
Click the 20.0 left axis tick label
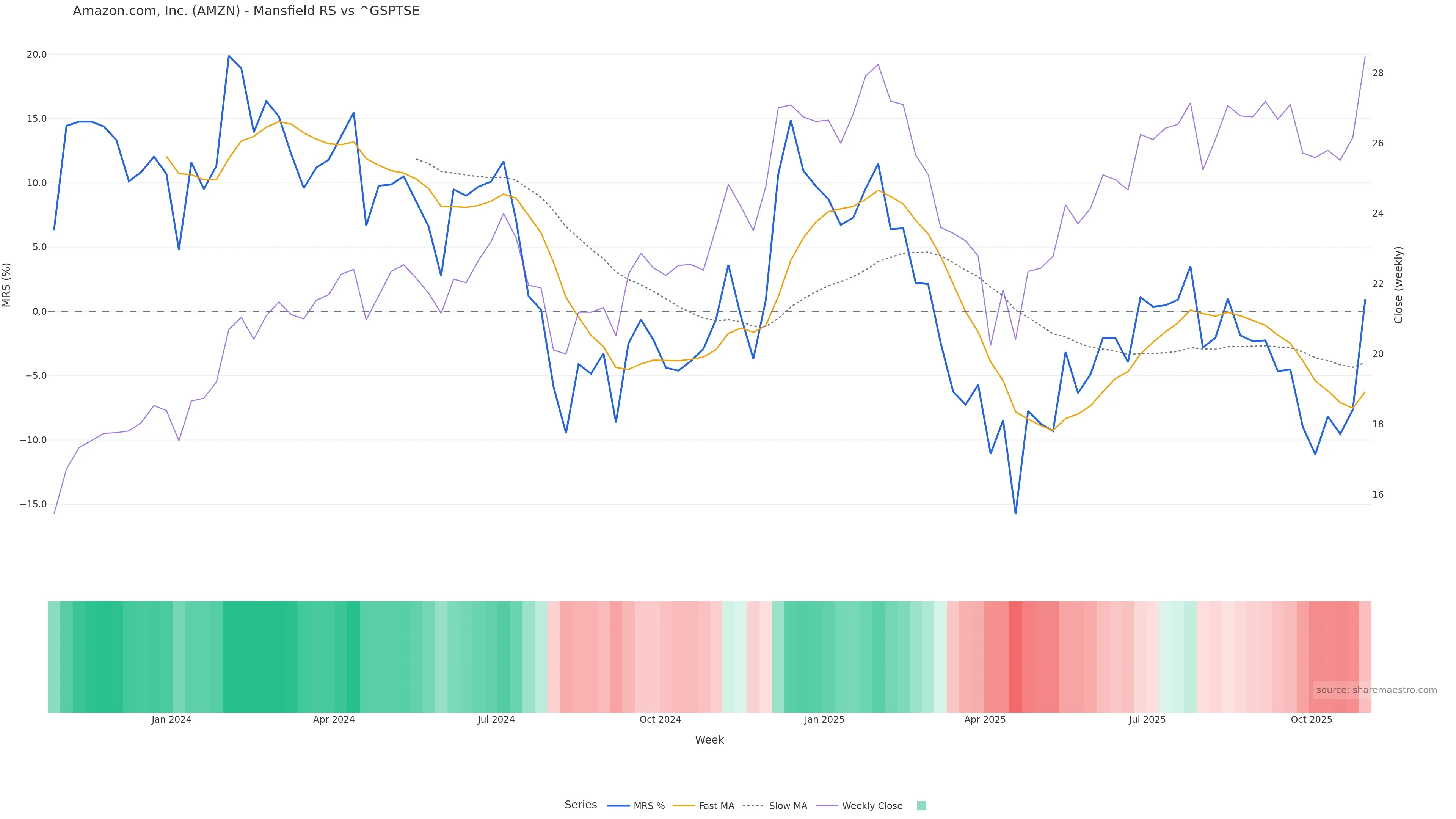click(x=37, y=55)
